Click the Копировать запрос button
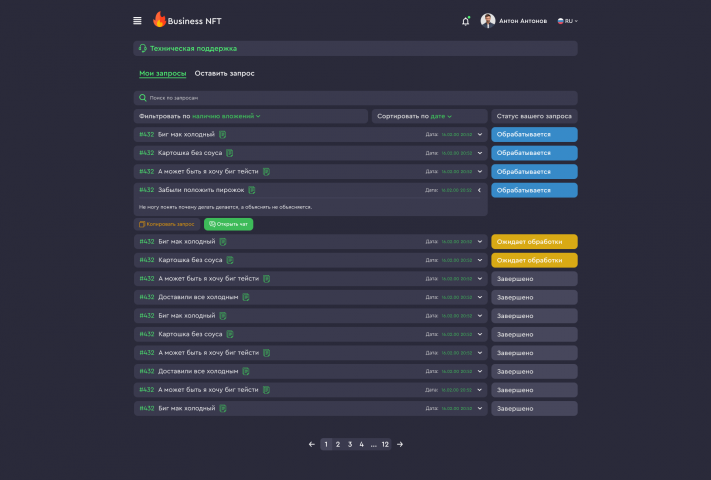This screenshot has width=711, height=480. (x=167, y=224)
